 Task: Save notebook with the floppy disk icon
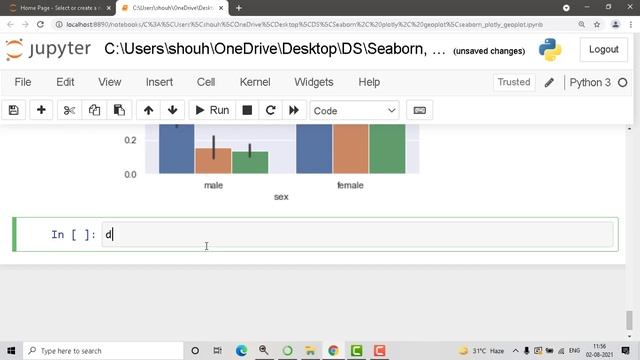(x=13, y=110)
